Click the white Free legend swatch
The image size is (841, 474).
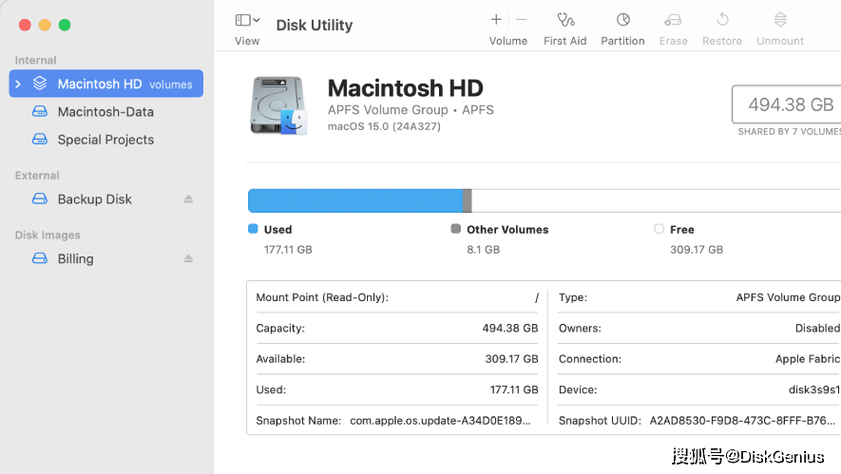coord(659,229)
